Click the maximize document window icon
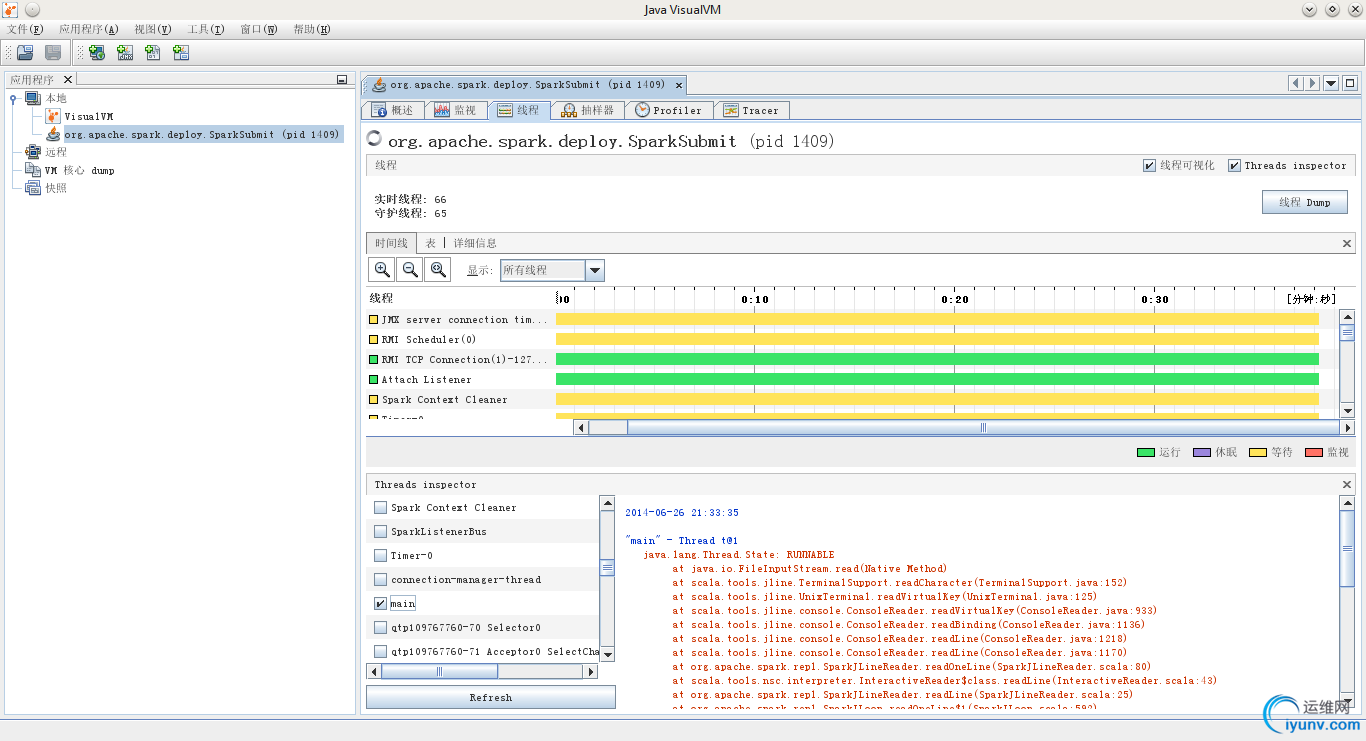Viewport: 1366px width, 741px height. [x=1350, y=83]
